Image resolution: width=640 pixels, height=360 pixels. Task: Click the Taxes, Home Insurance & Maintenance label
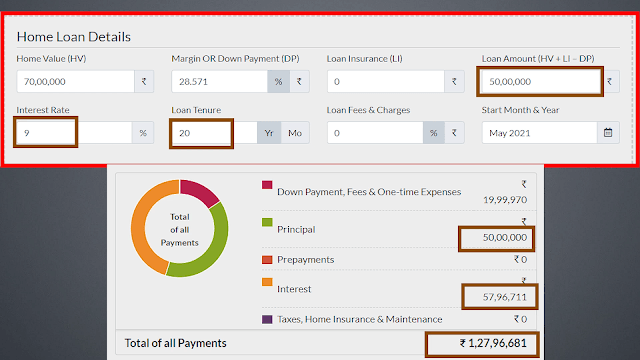click(x=360, y=319)
